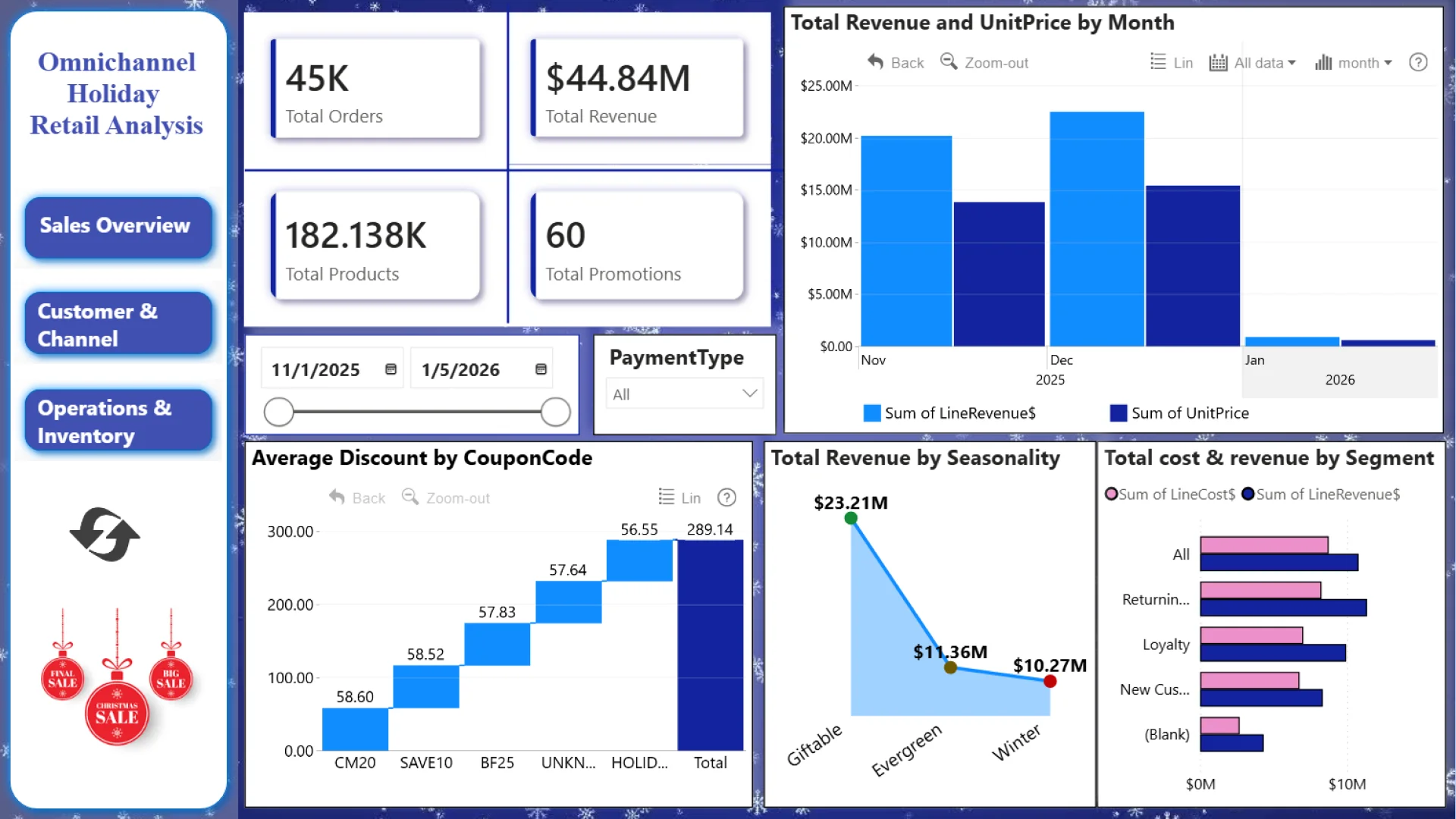Click the refresh arrows icon in sidebar

pos(105,535)
